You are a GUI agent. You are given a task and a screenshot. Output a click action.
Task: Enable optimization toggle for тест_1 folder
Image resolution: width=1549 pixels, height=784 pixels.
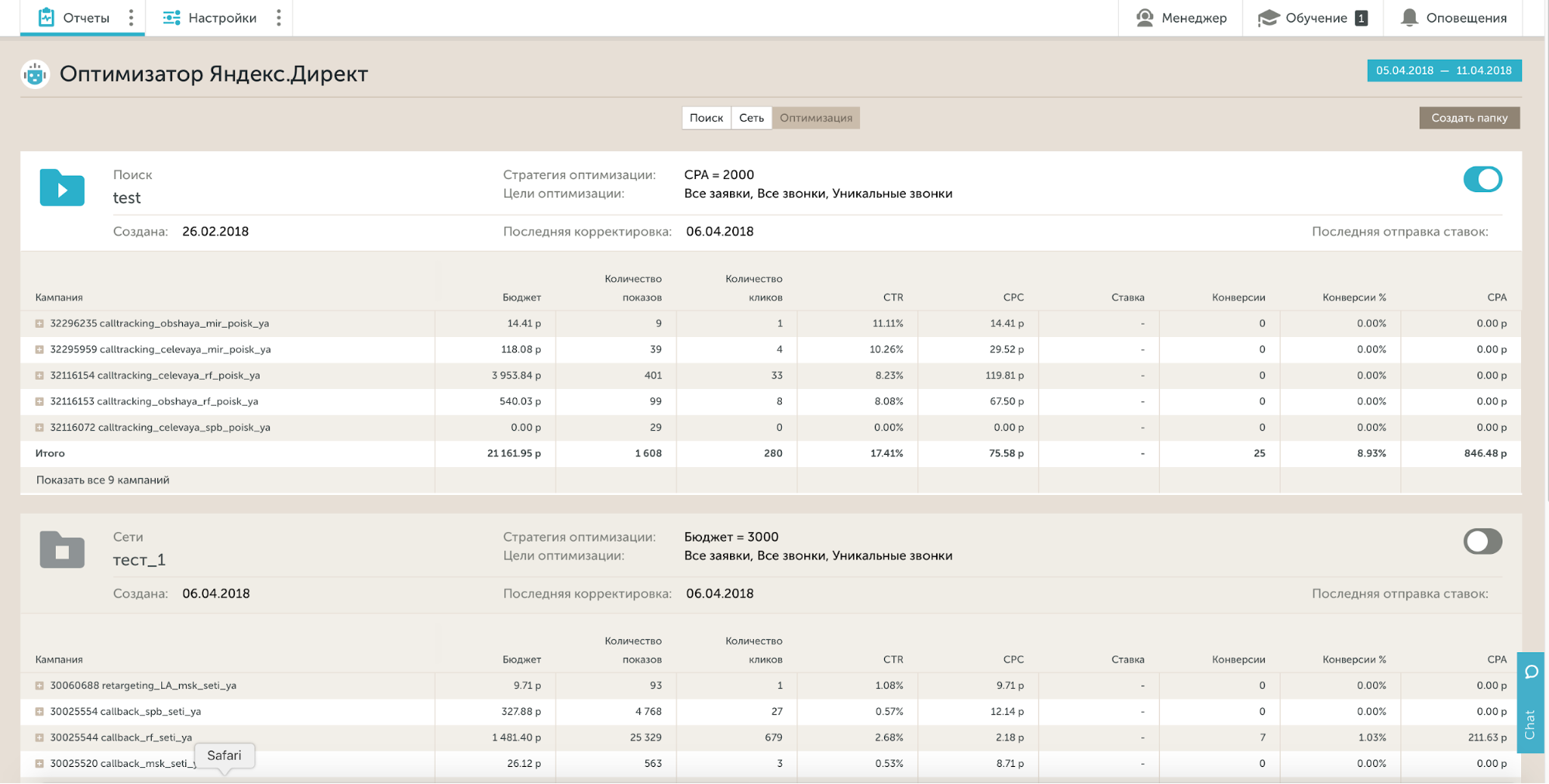point(1482,541)
